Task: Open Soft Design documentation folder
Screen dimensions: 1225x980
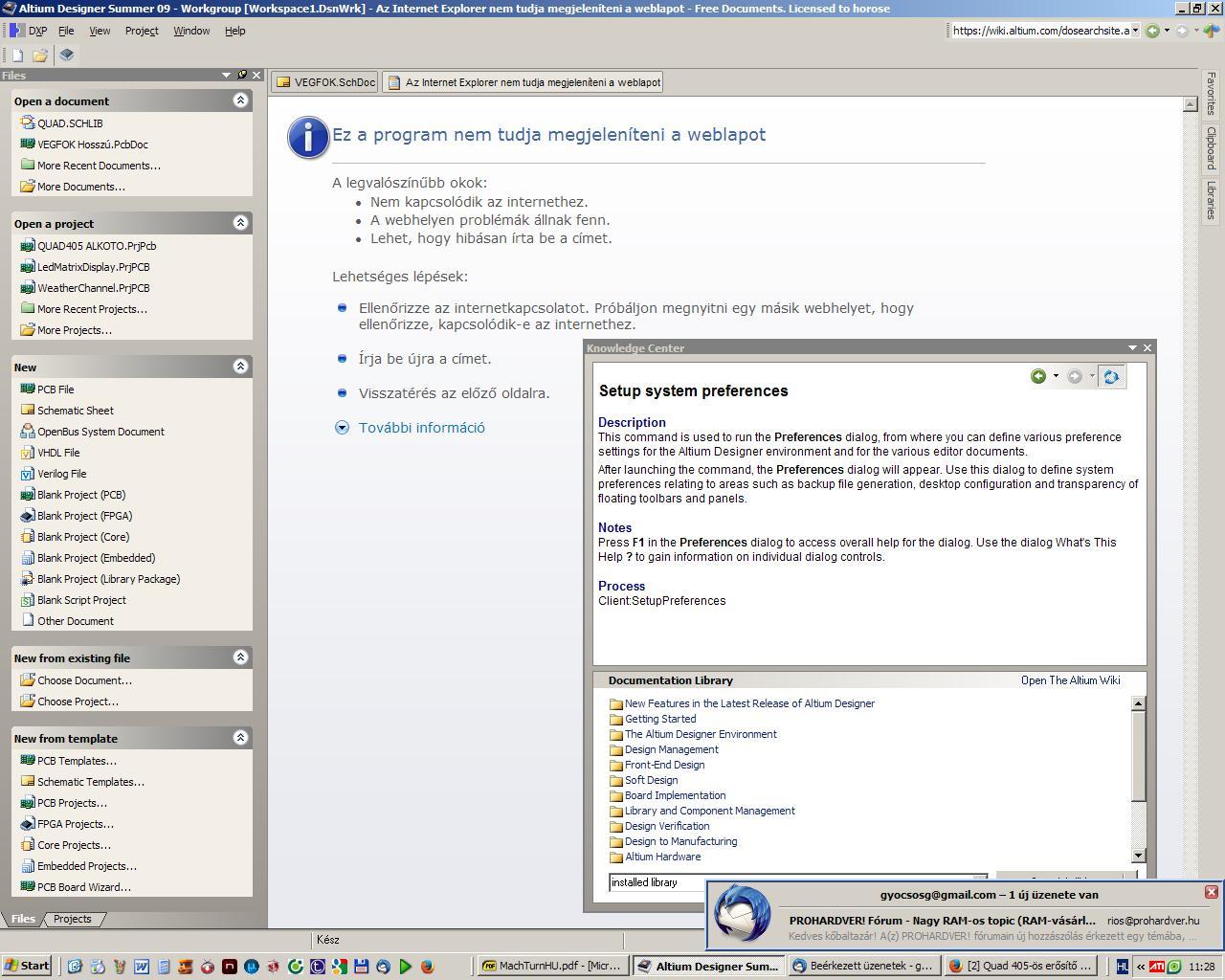Action: click(x=652, y=780)
